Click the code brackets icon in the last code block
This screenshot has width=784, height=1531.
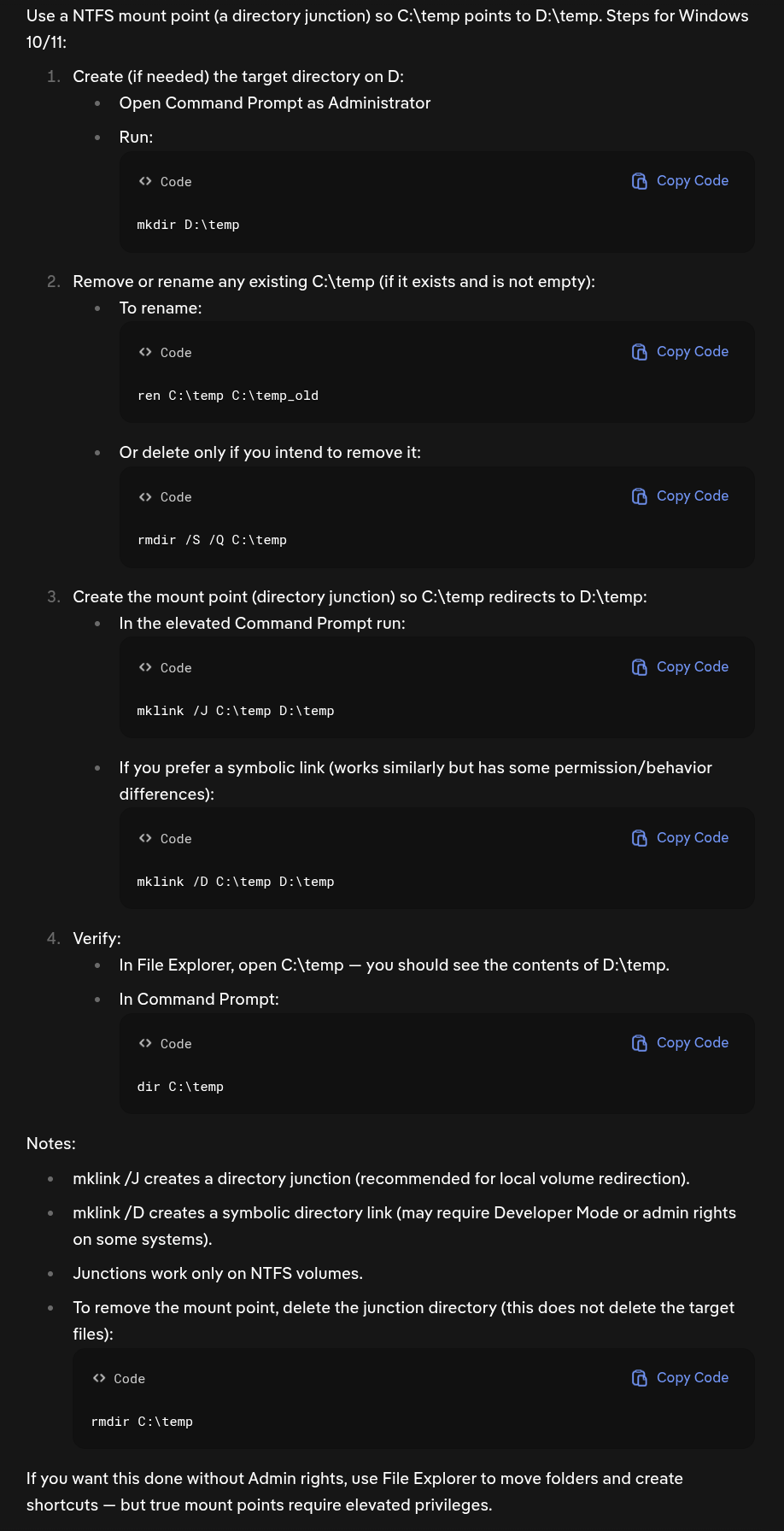(x=99, y=1378)
